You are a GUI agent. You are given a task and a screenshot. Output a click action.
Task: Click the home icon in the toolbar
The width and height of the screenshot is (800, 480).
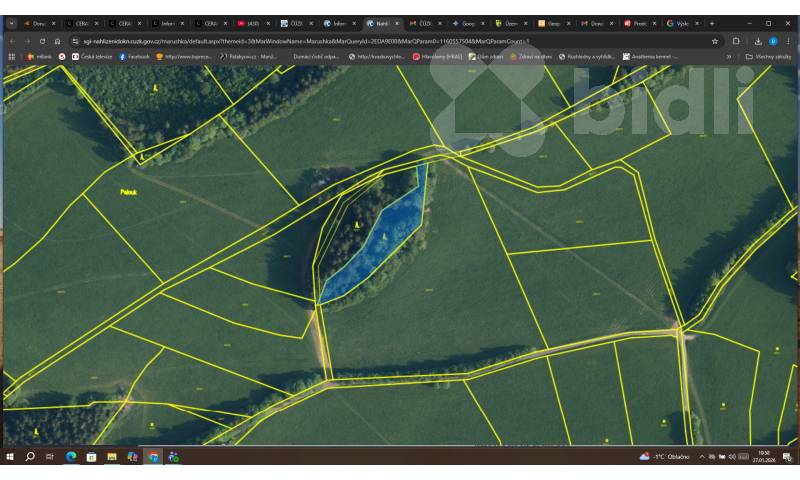(x=57, y=41)
